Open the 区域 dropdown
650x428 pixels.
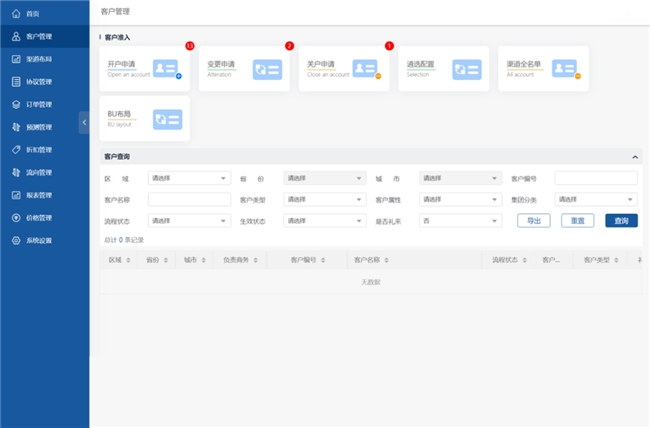pos(189,178)
